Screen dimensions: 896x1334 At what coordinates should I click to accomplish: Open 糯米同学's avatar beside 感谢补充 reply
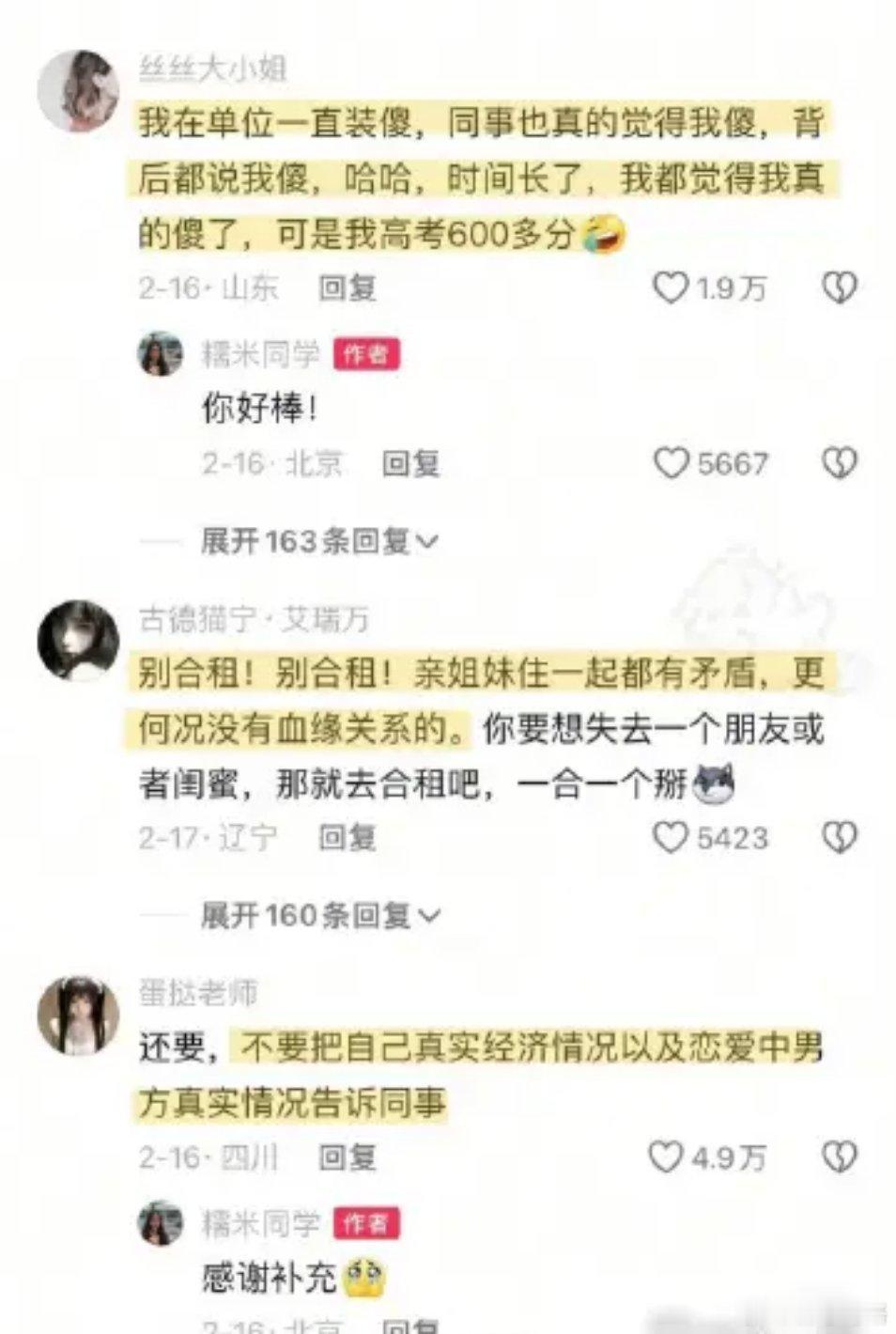click(x=161, y=1223)
